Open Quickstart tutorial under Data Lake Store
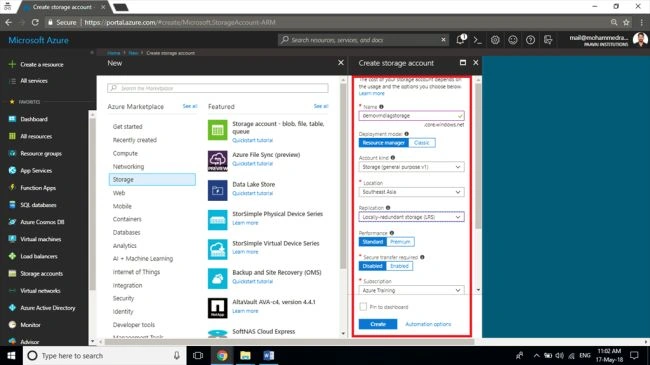The image size is (650, 365). click(252, 193)
